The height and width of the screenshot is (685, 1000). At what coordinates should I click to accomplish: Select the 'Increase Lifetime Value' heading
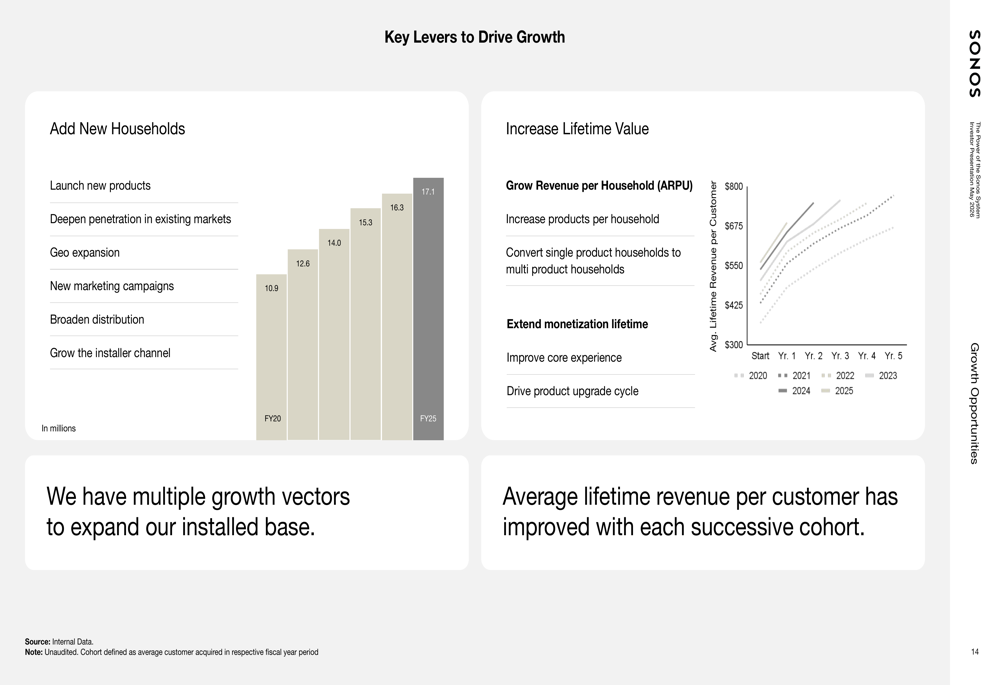tap(577, 129)
